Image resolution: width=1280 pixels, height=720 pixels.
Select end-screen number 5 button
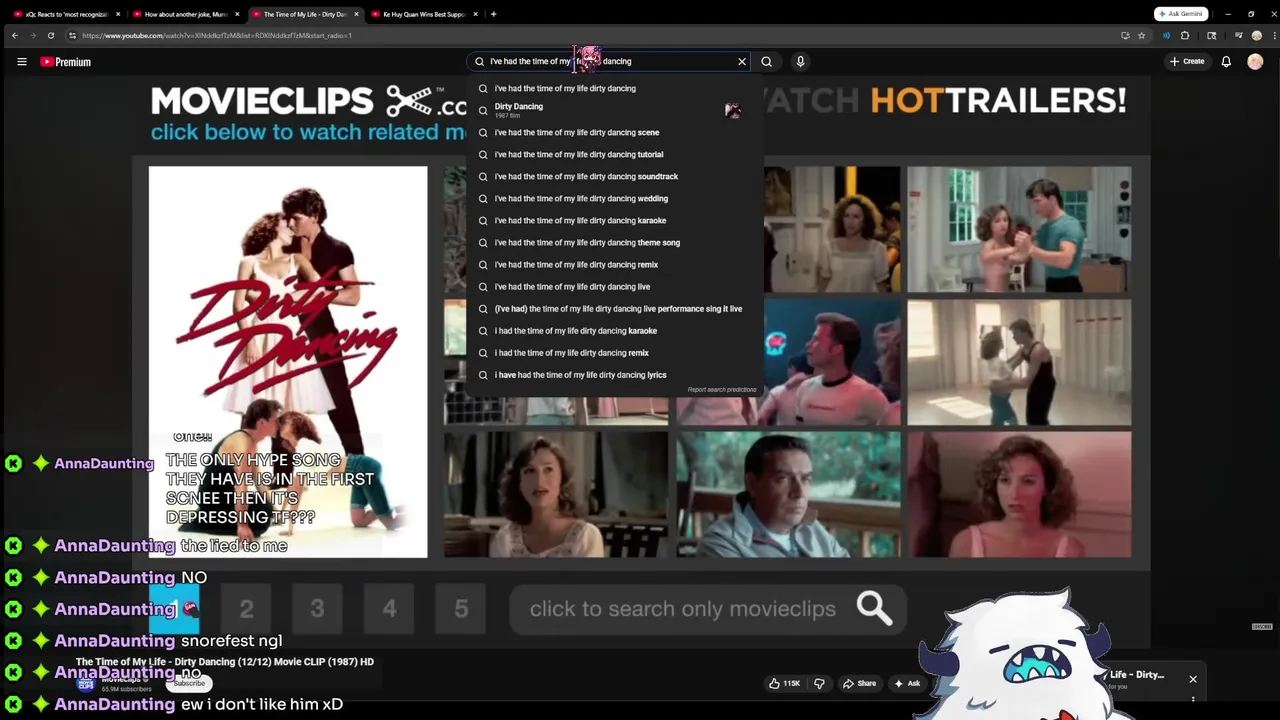click(461, 608)
